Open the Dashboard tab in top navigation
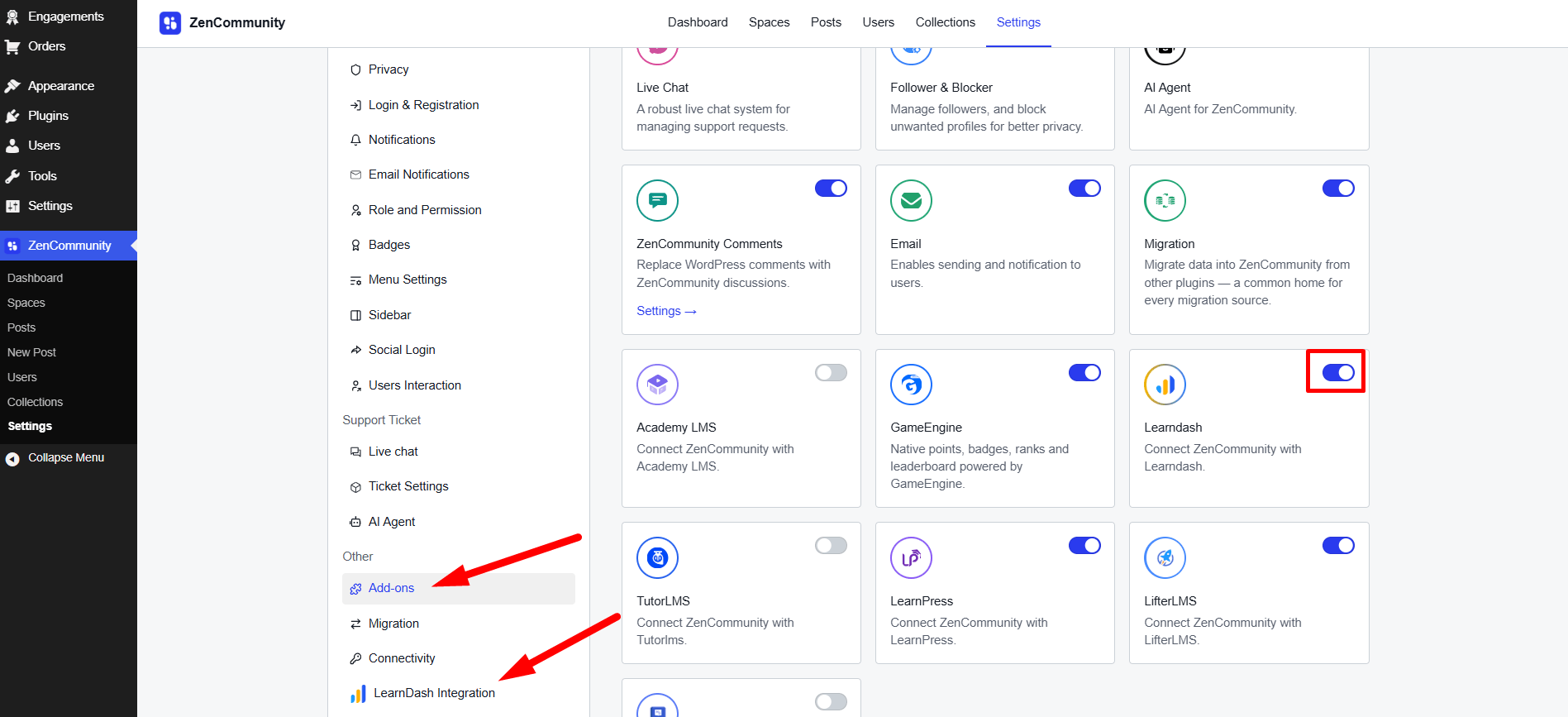The width and height of the screenshot is (1568, 717). (x=698, y=22)
